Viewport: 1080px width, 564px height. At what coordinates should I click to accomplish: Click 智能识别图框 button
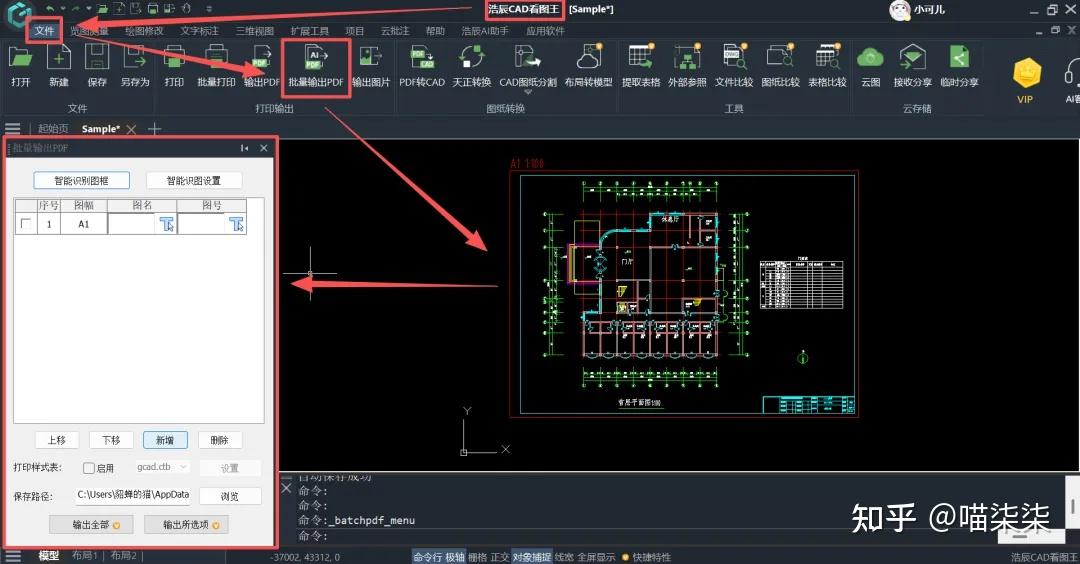coord(81,180)
